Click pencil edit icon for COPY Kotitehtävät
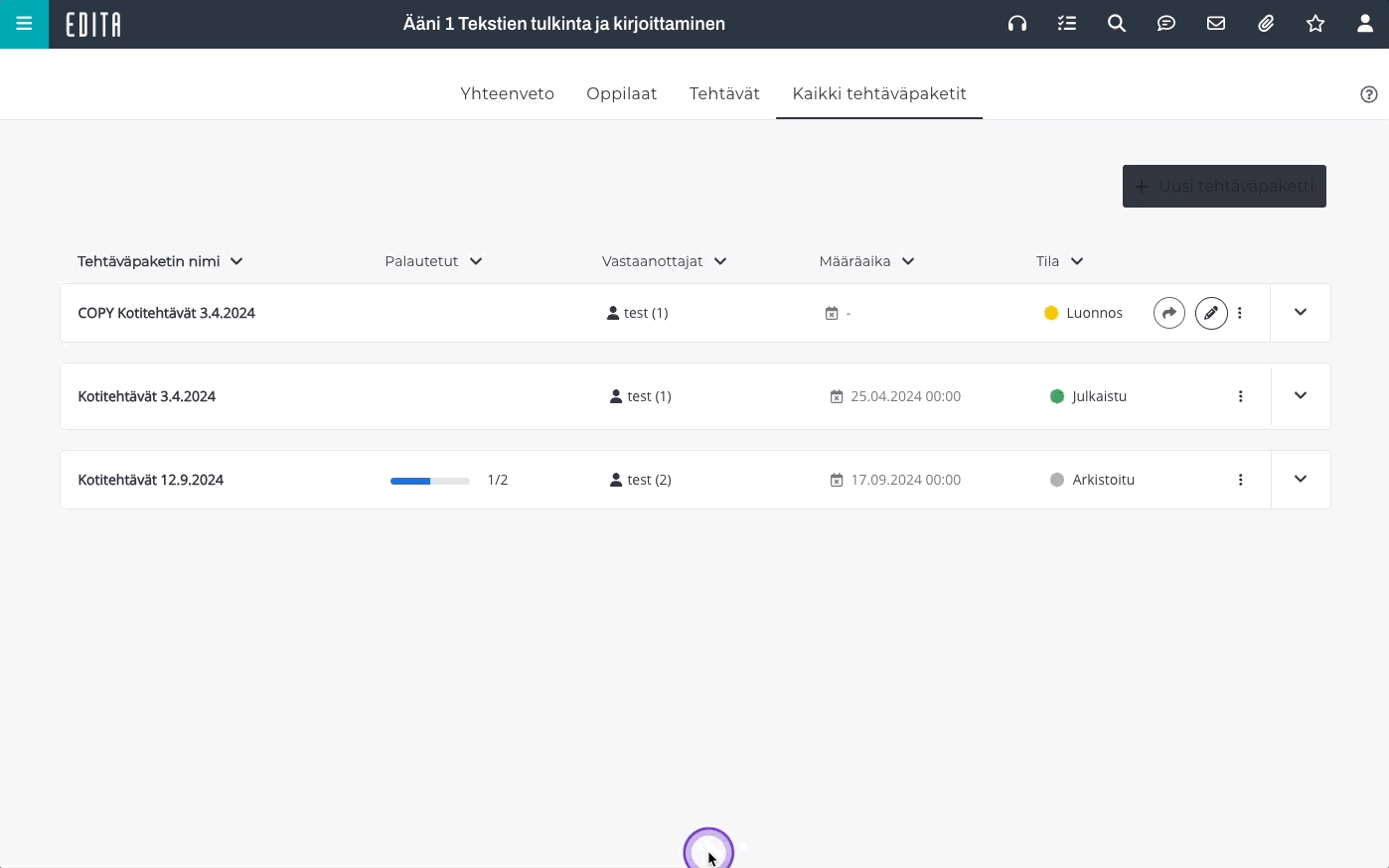The image size is (1389, 868). (1211, 313)
